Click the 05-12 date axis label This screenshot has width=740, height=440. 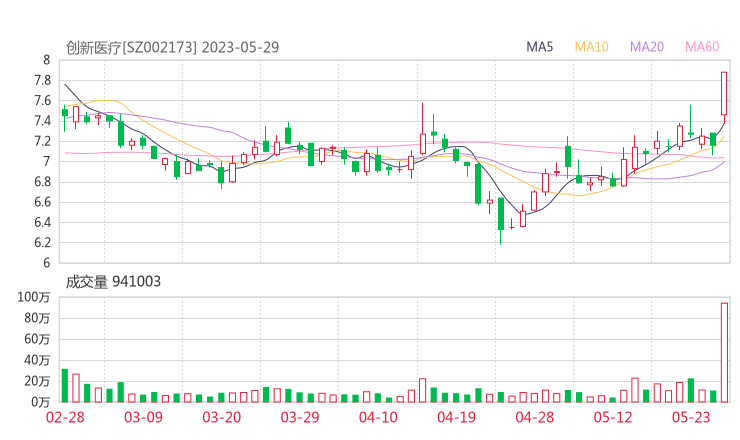(613, 417)
